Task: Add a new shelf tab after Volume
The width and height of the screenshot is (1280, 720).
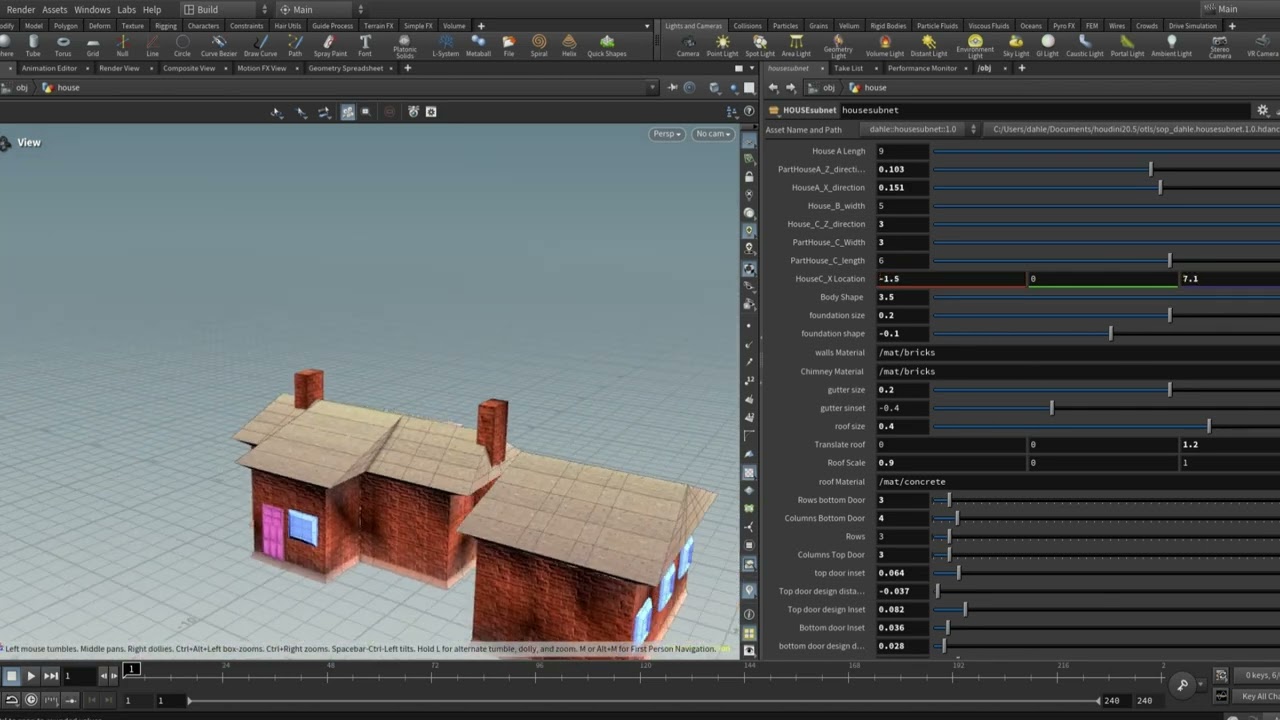Action: [x=481, y=26]
